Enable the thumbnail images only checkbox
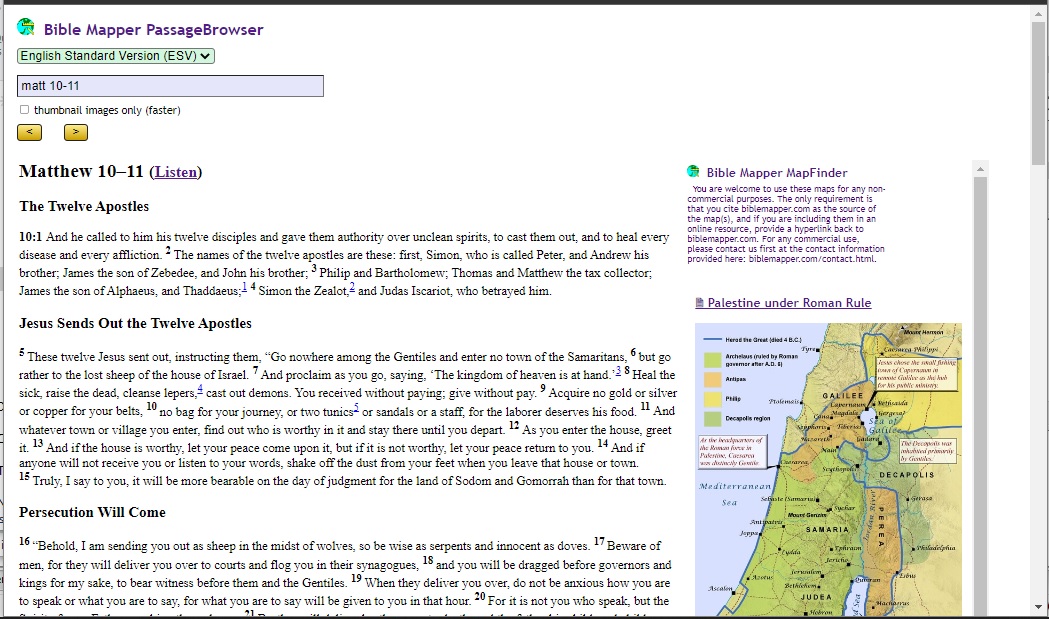 coord(22,110)
